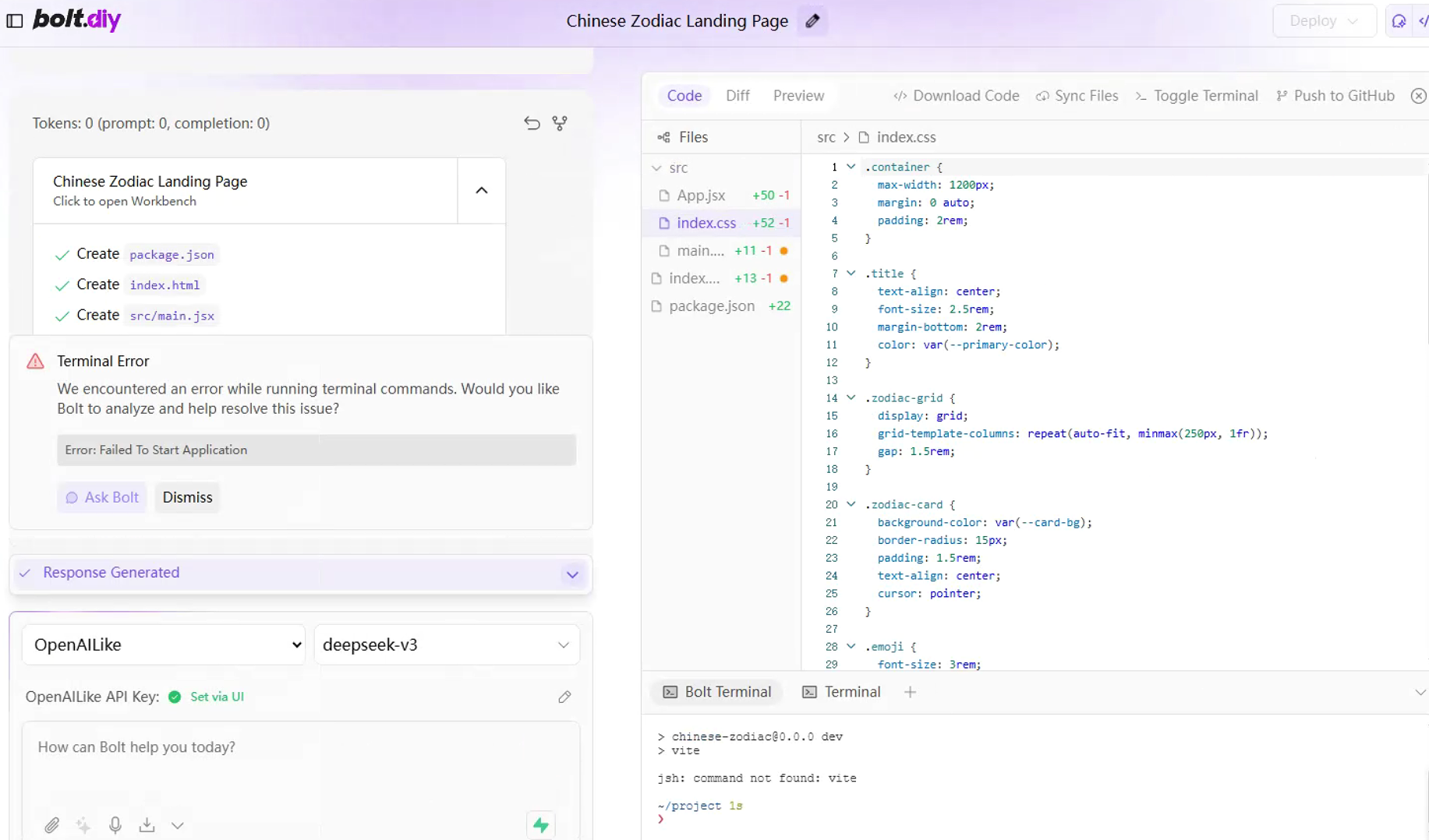The width and height of the screenshot is (1429, 840).
Task: Click the microphone voice input icon
Action: (x=115, y=824)
